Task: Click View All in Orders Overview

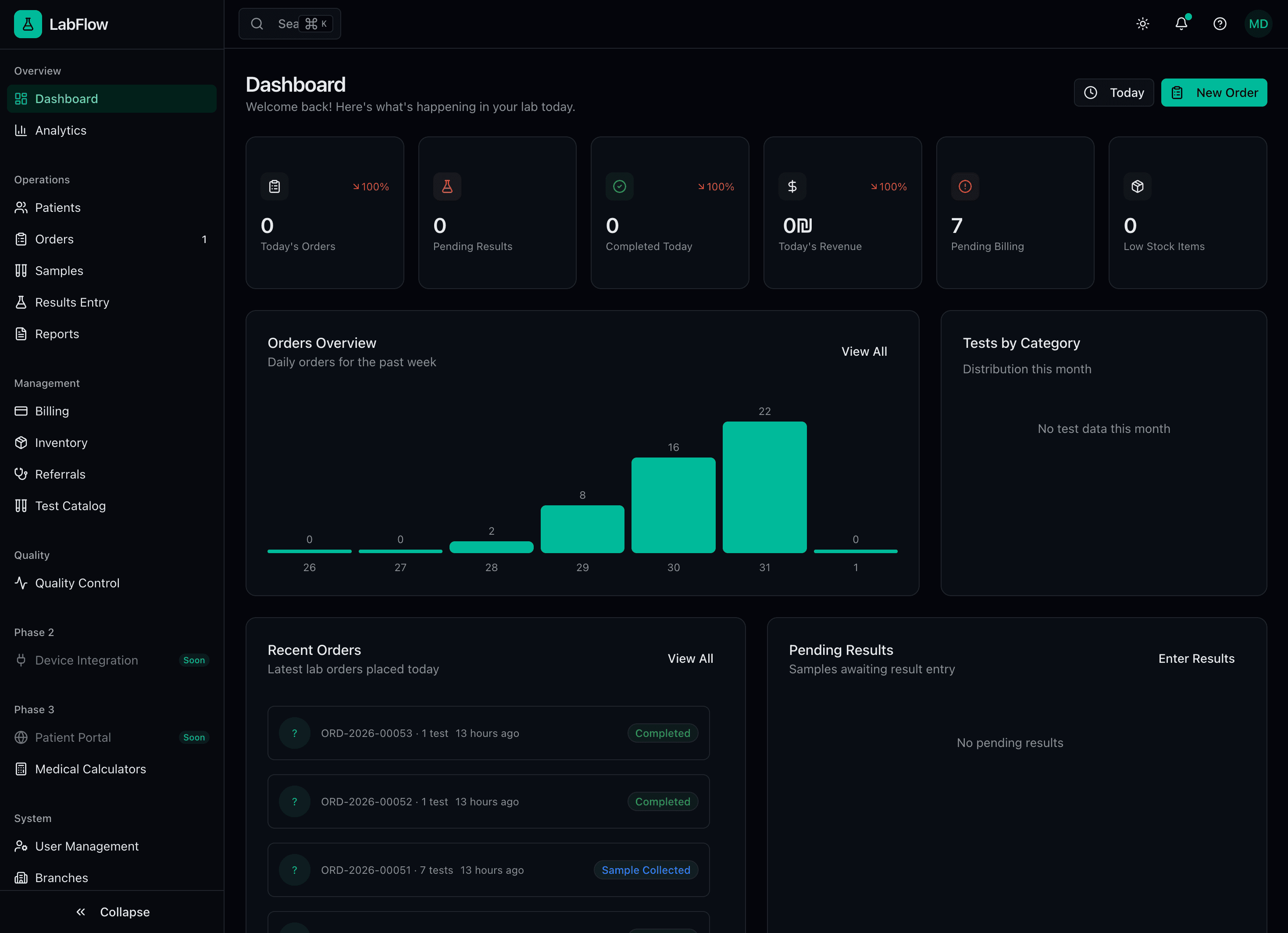Action: click(x=864, y=351)
